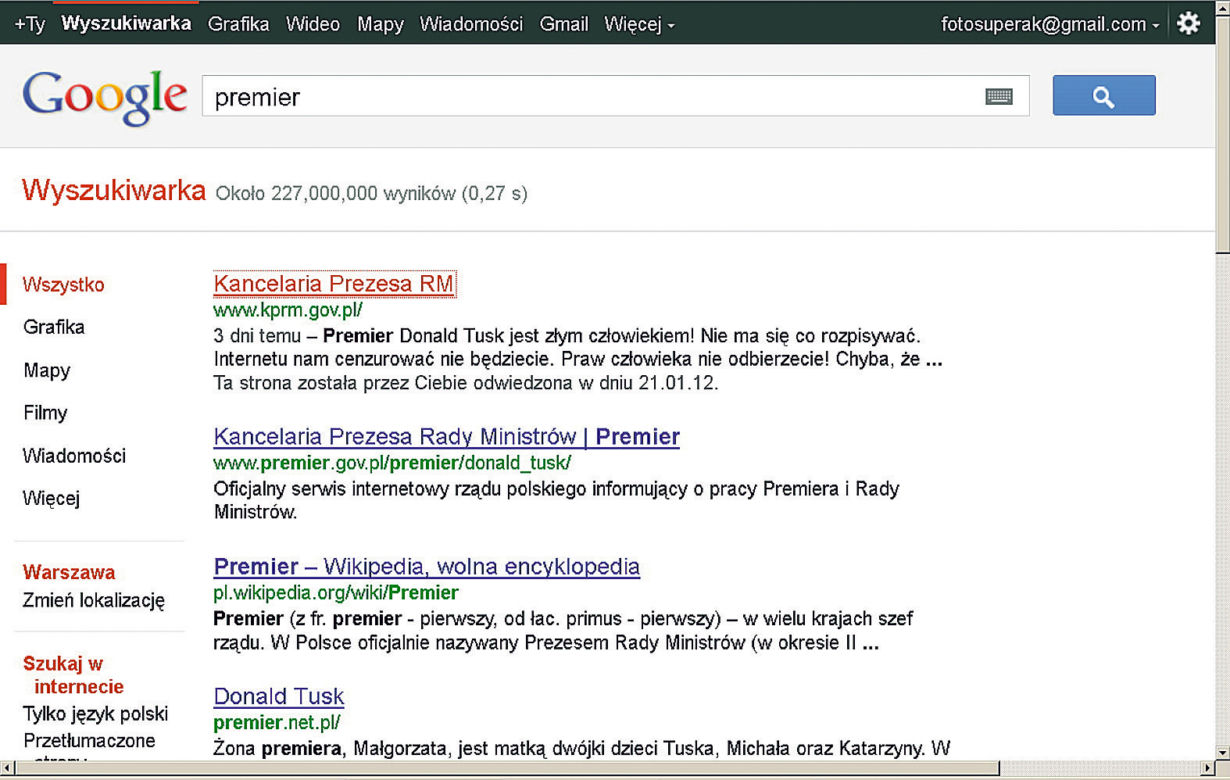Click the vertical scrollbar up arrow

point(1222,9)
